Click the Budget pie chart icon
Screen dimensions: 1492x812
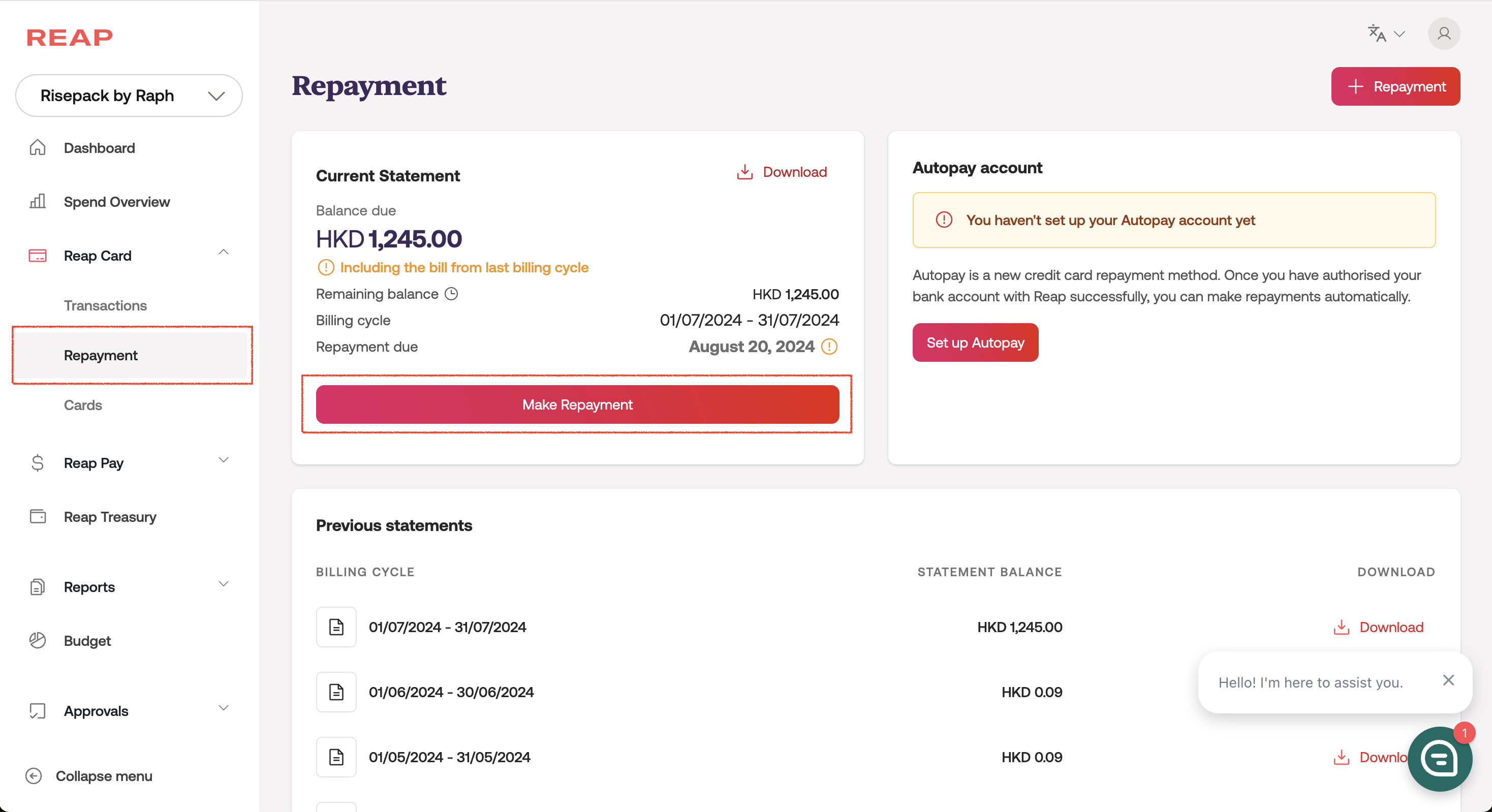(38, 641)
